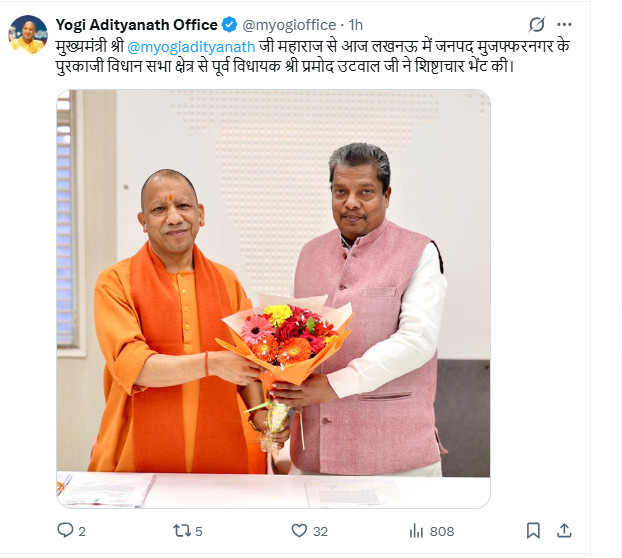Bookmark this post
The width and height of the screenshot is (622, 558).
tap(533, 531)
